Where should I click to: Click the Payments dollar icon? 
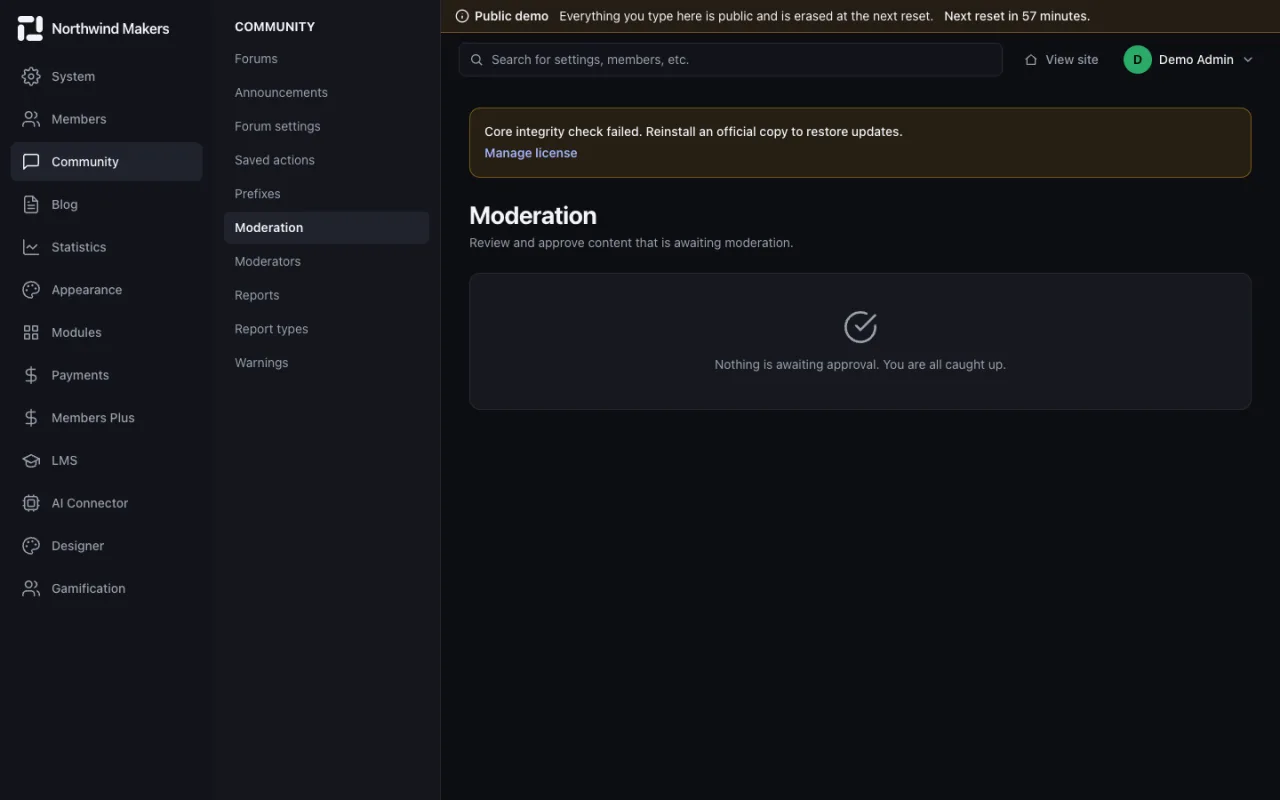(31, 375)
